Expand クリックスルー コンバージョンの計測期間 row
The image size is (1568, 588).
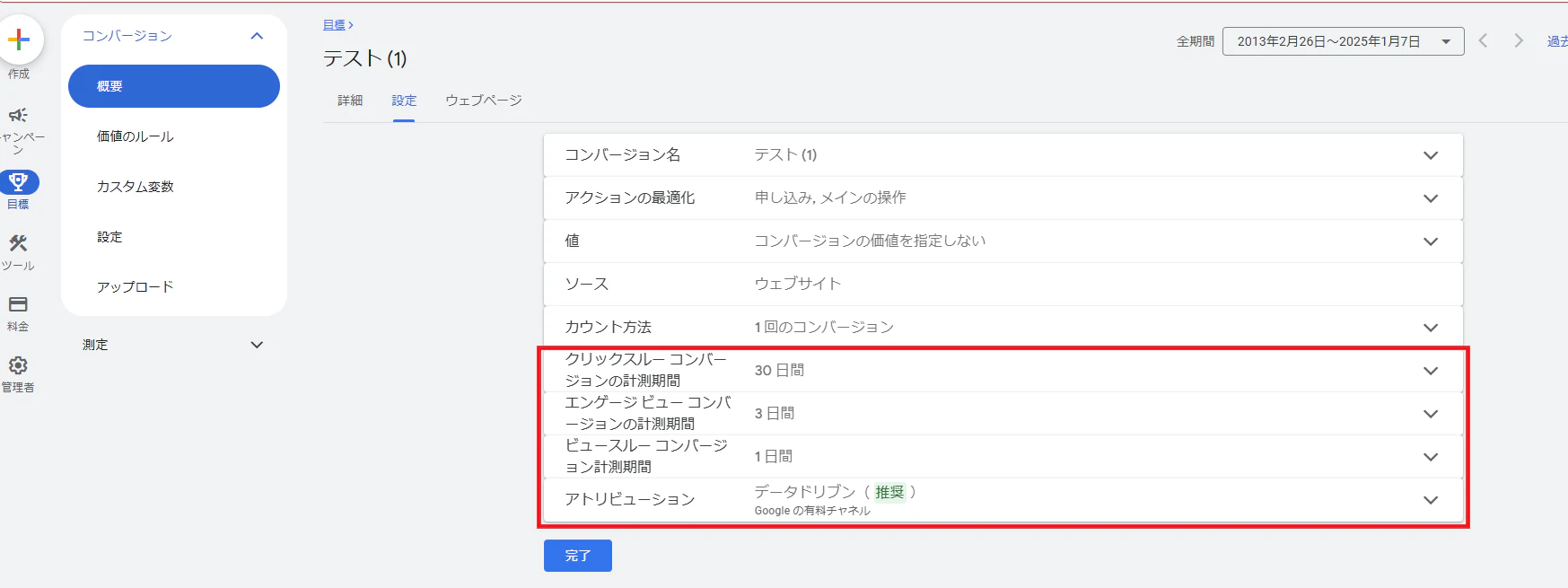tap(1431, 371)
